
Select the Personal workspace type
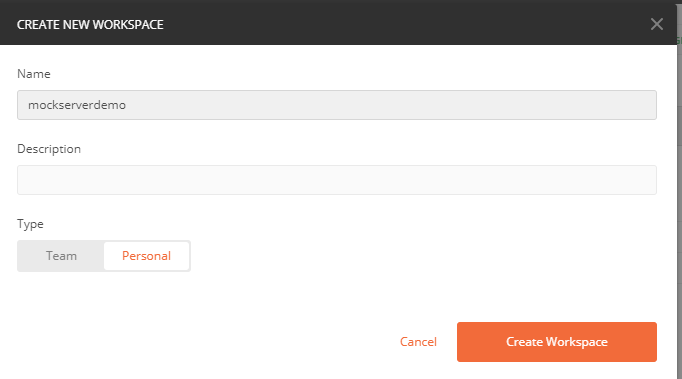tap(147, 256)
